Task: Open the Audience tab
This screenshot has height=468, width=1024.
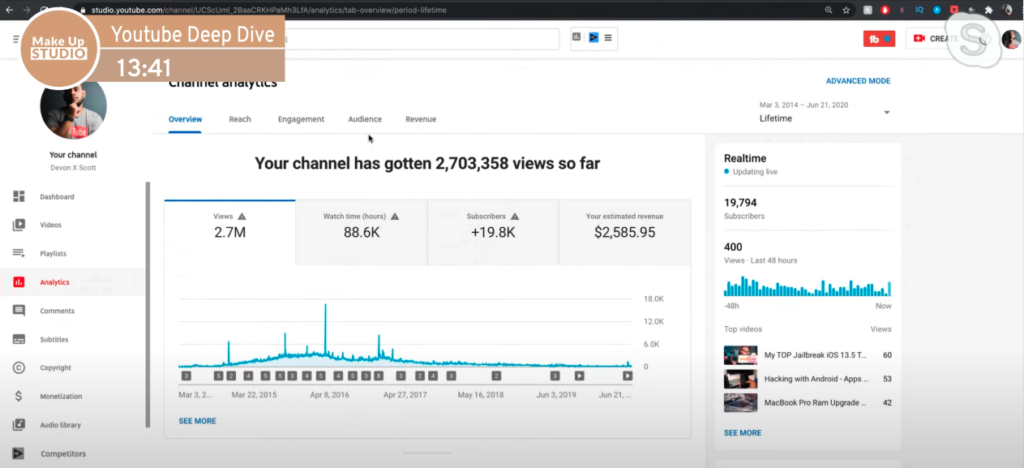Action: pyautogui.click(x=365, y=119)
